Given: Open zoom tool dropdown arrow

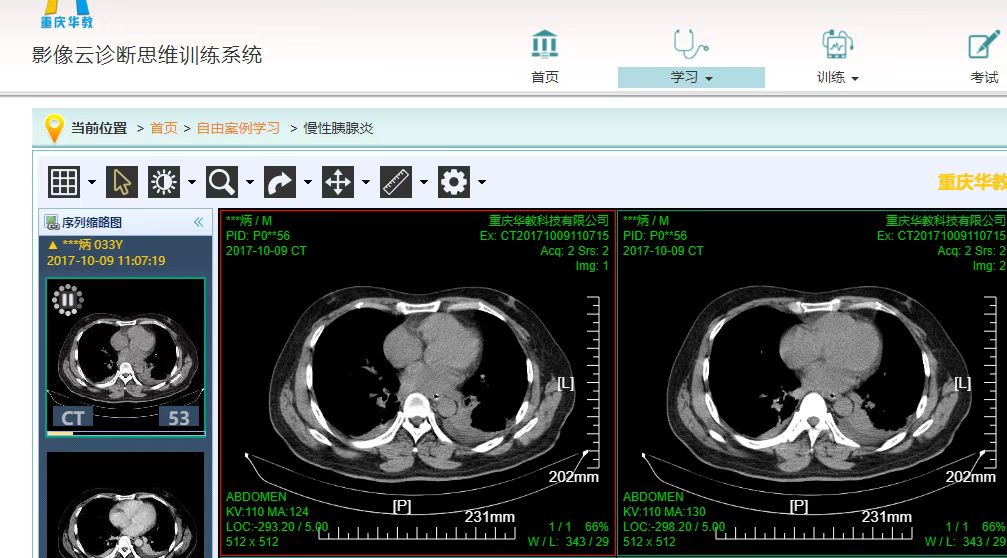Looking at the screenshot, I should [250, 182].
